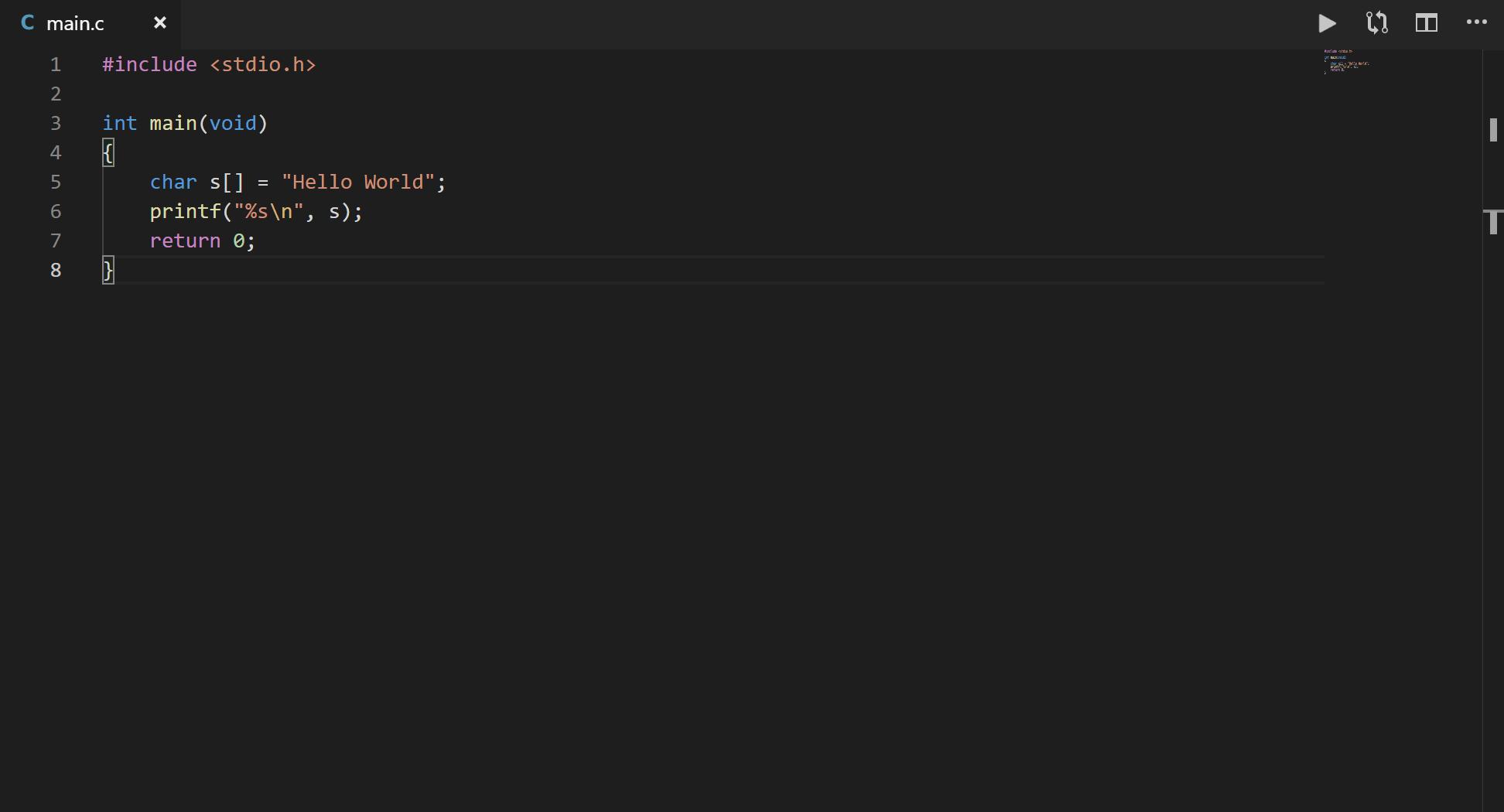Click the C language icon on the tab
Screen dimensions: 1504x812
coord(28,22)
